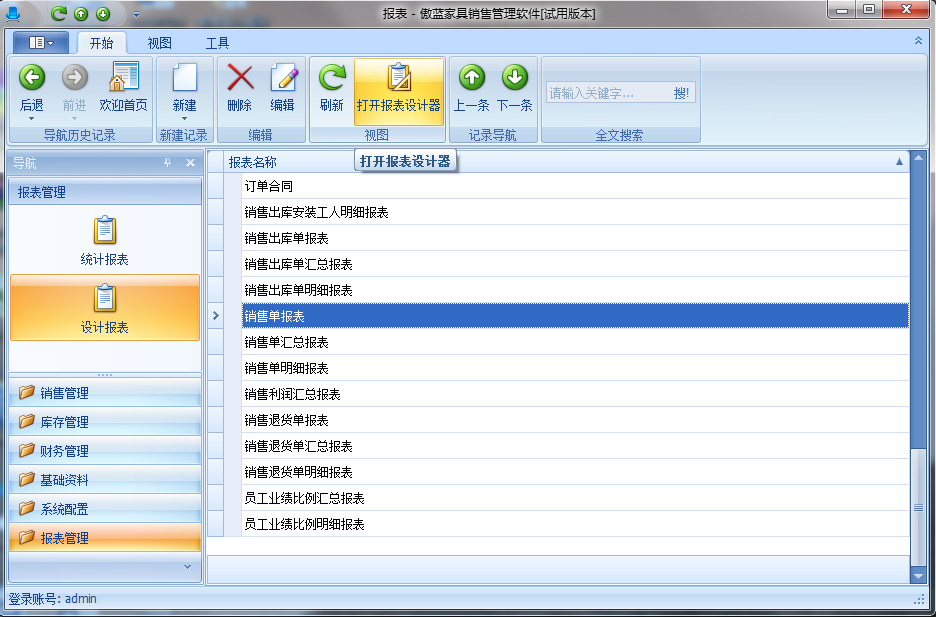Go to next record (下一条)
936x617 pixels.
pyautogui.click(x=514, y=78)
